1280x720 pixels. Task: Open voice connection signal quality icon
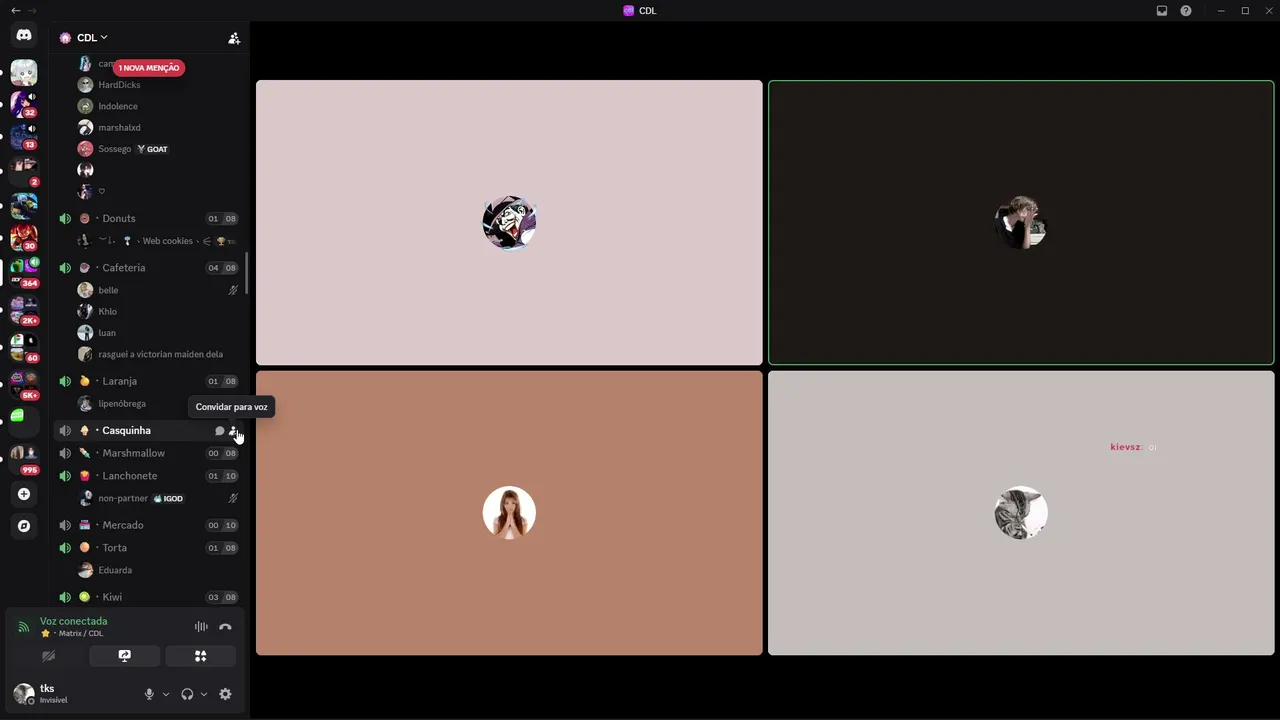coord(24,627)
